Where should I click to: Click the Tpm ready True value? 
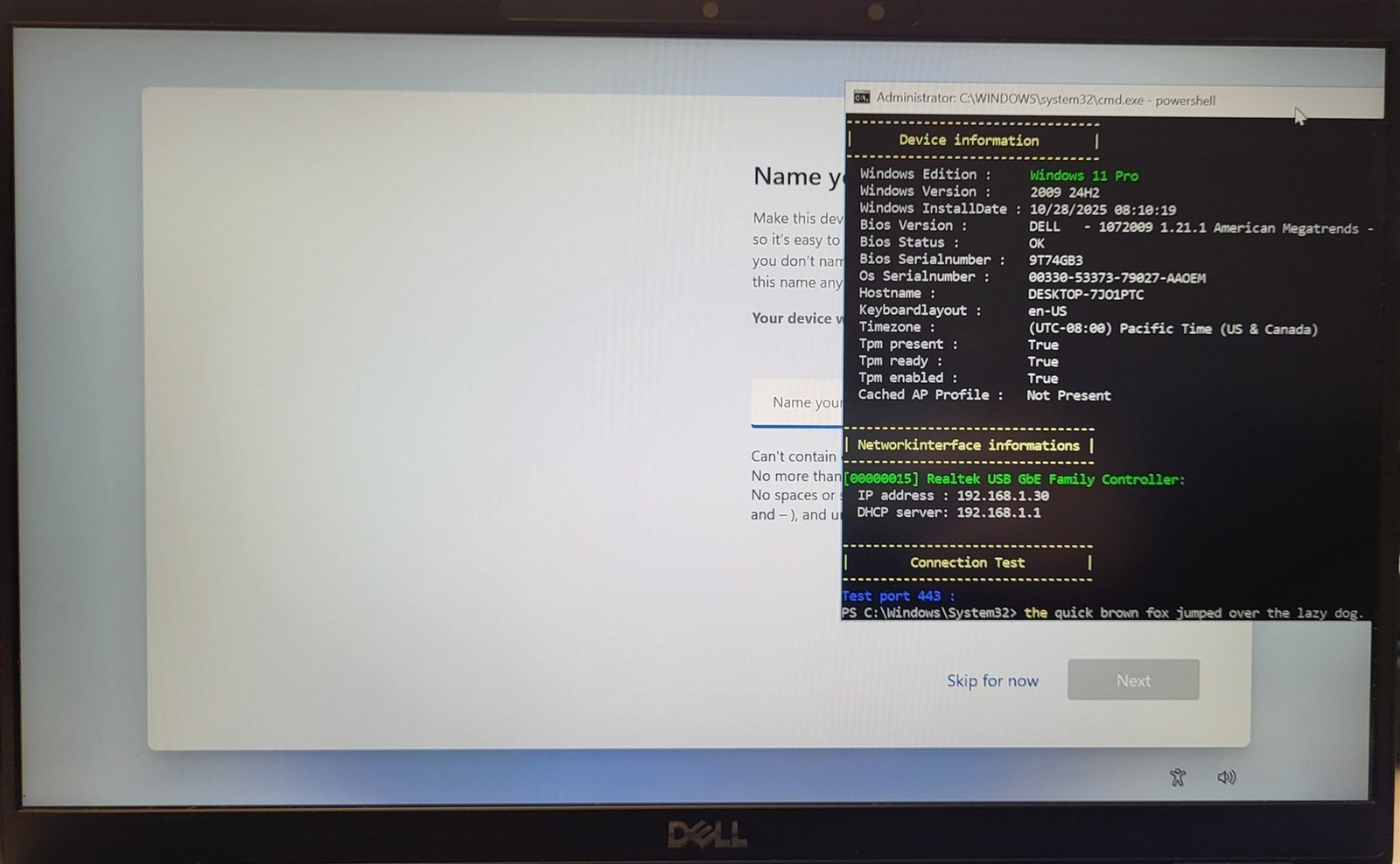coord(1043,361)
